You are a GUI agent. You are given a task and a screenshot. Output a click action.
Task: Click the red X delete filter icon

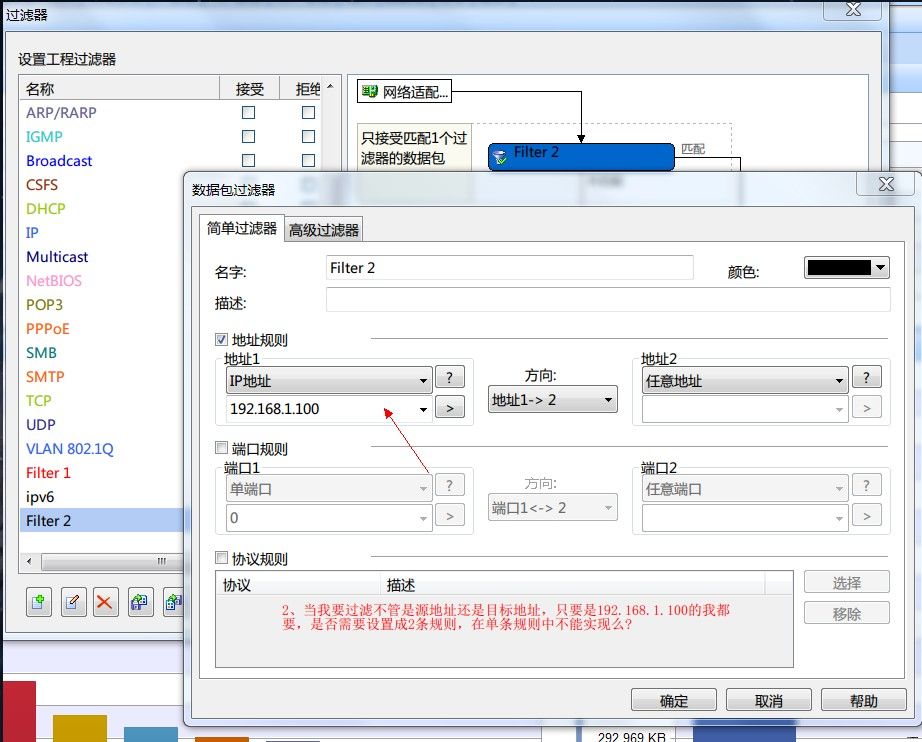pyautogui.click(x=105, y=602)
